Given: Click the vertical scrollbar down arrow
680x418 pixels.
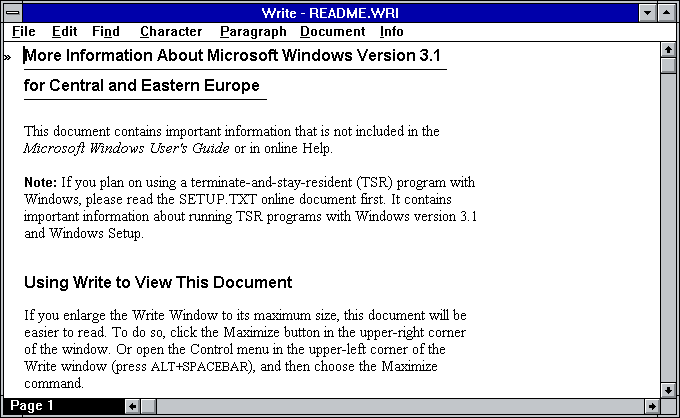Looking at the screenshot, I should pos(668,390).
